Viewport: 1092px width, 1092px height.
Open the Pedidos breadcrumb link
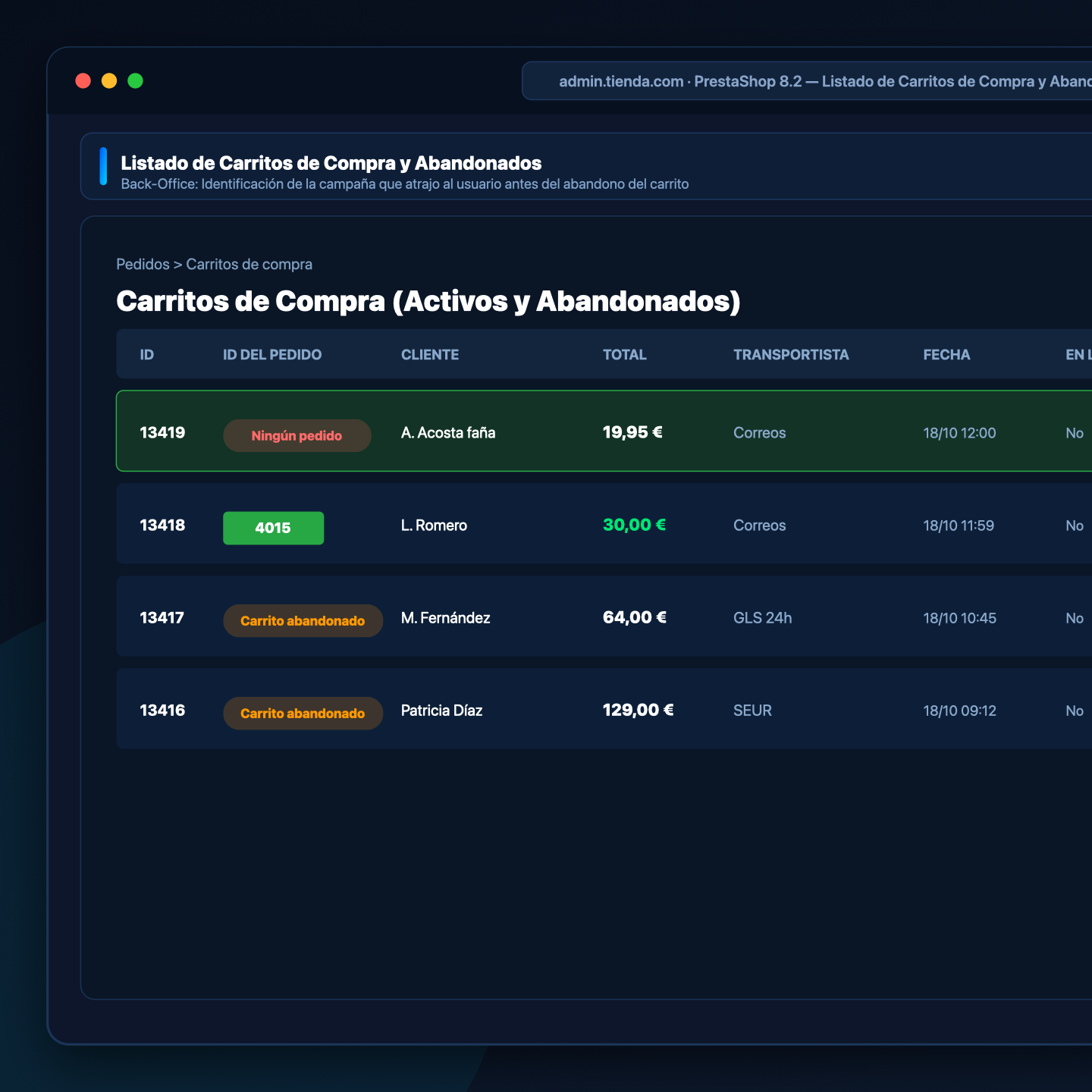coord(143,265)
